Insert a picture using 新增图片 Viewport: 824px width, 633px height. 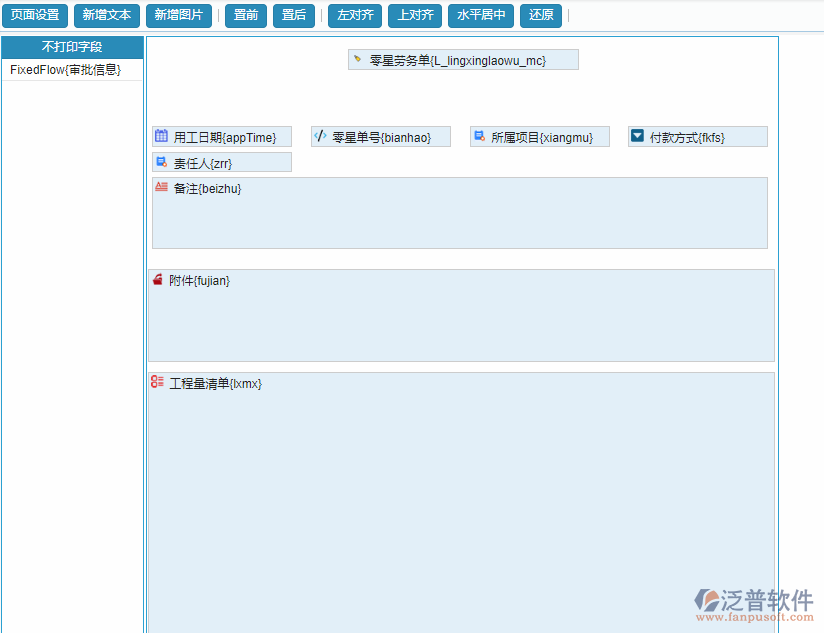coord(179,15)
